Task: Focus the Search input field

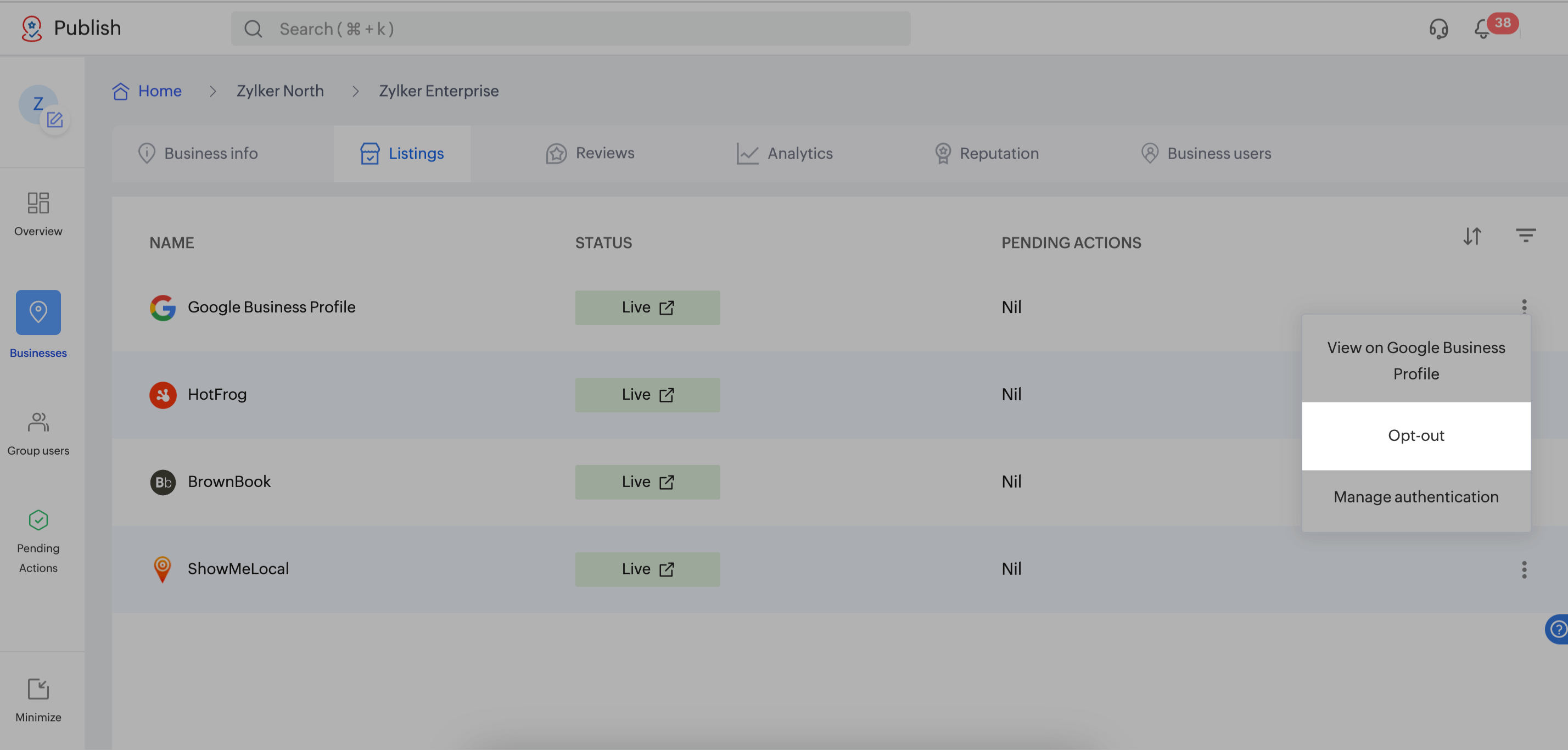Action: pos(570,29)
